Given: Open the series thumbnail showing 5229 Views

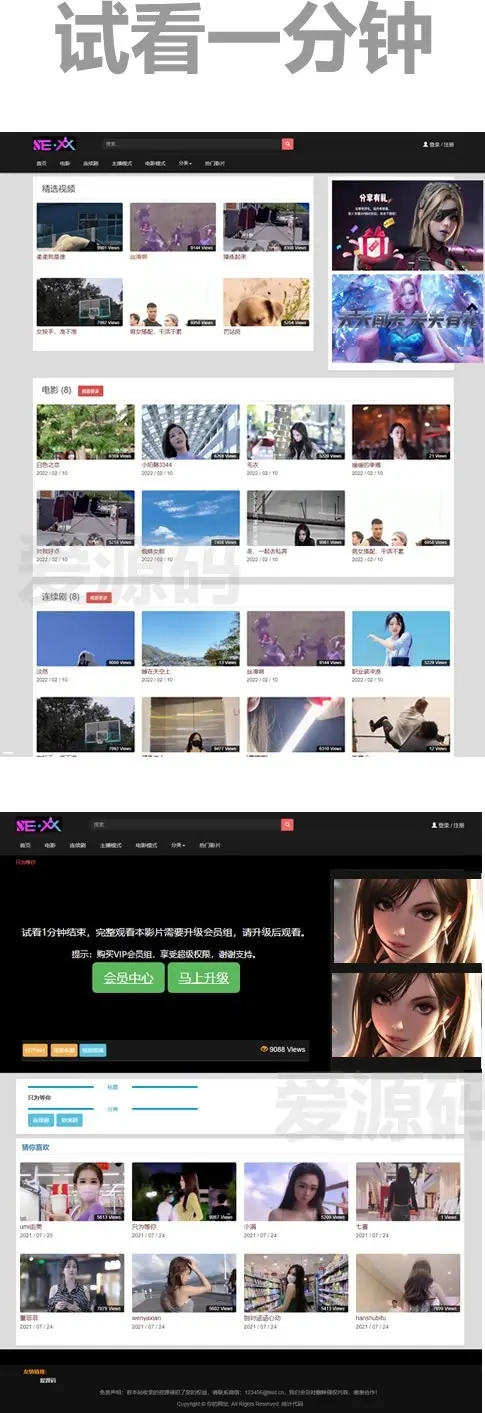Looking at the screenshot, I should point(401,639).
